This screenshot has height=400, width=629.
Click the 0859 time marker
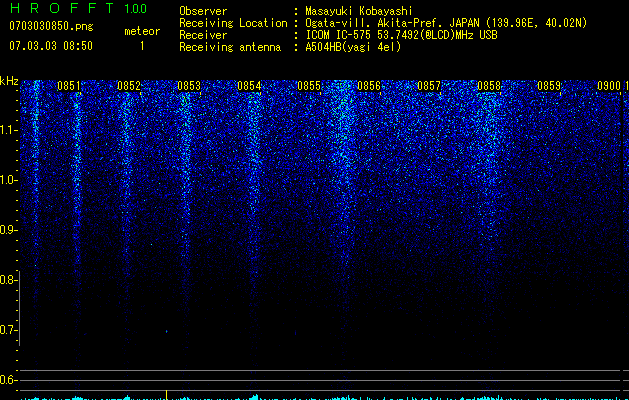point(549,86)
